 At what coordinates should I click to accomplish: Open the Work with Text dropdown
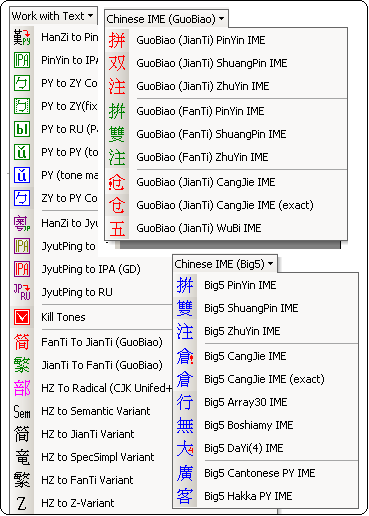coord(53,16)
